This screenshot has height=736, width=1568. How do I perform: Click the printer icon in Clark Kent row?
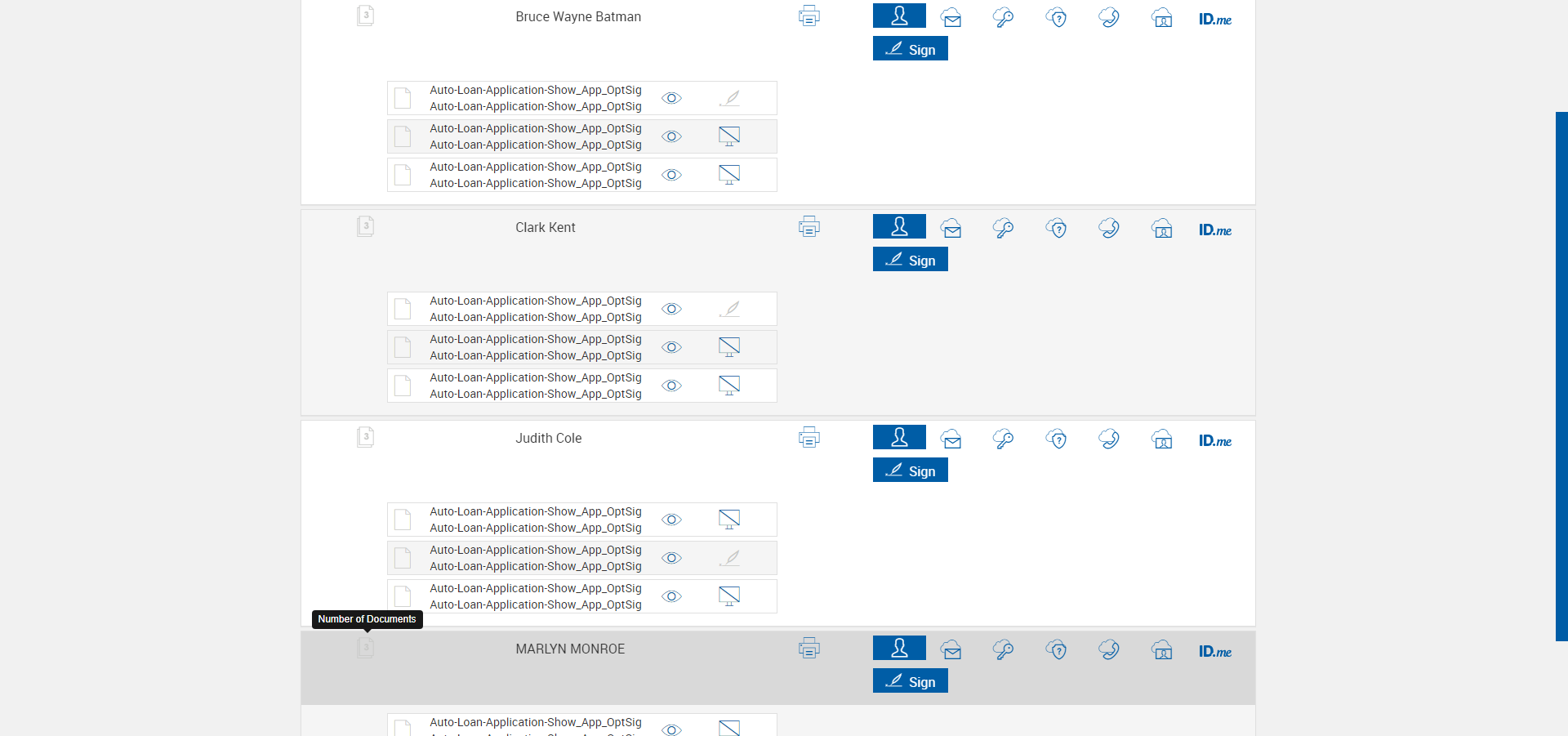pos(808,227)
